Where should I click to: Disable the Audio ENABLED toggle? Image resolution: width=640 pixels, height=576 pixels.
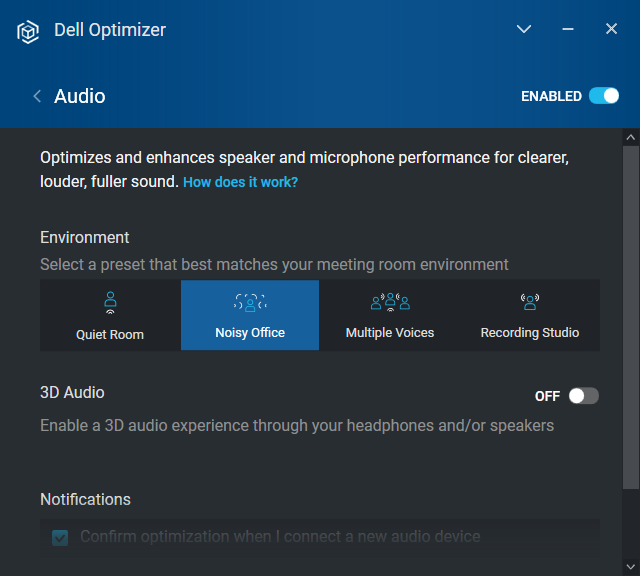tap(604, 96)
